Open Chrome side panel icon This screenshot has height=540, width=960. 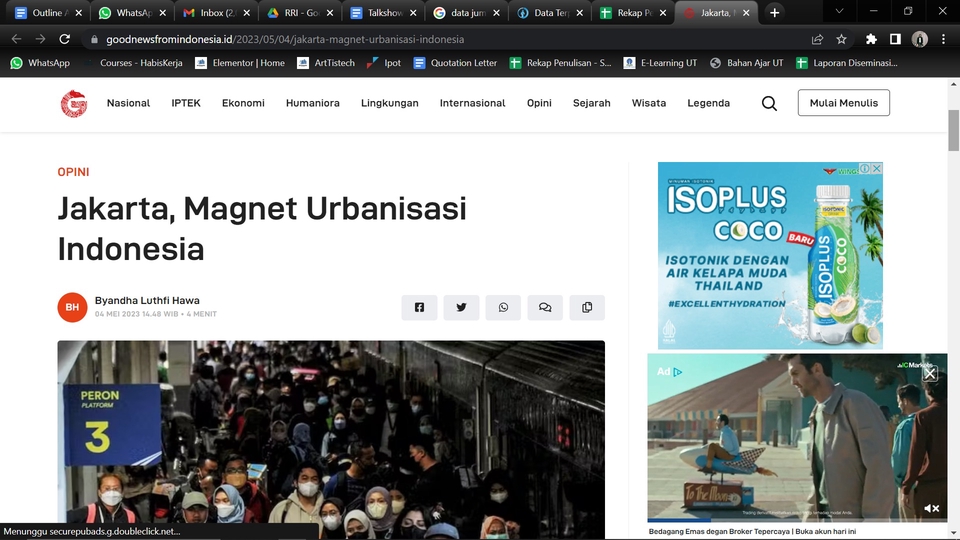pos(895,39)
